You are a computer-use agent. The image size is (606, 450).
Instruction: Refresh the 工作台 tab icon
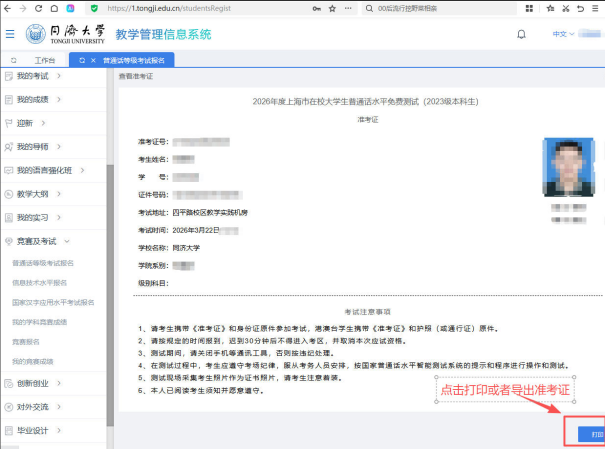[x=14, y=60]
